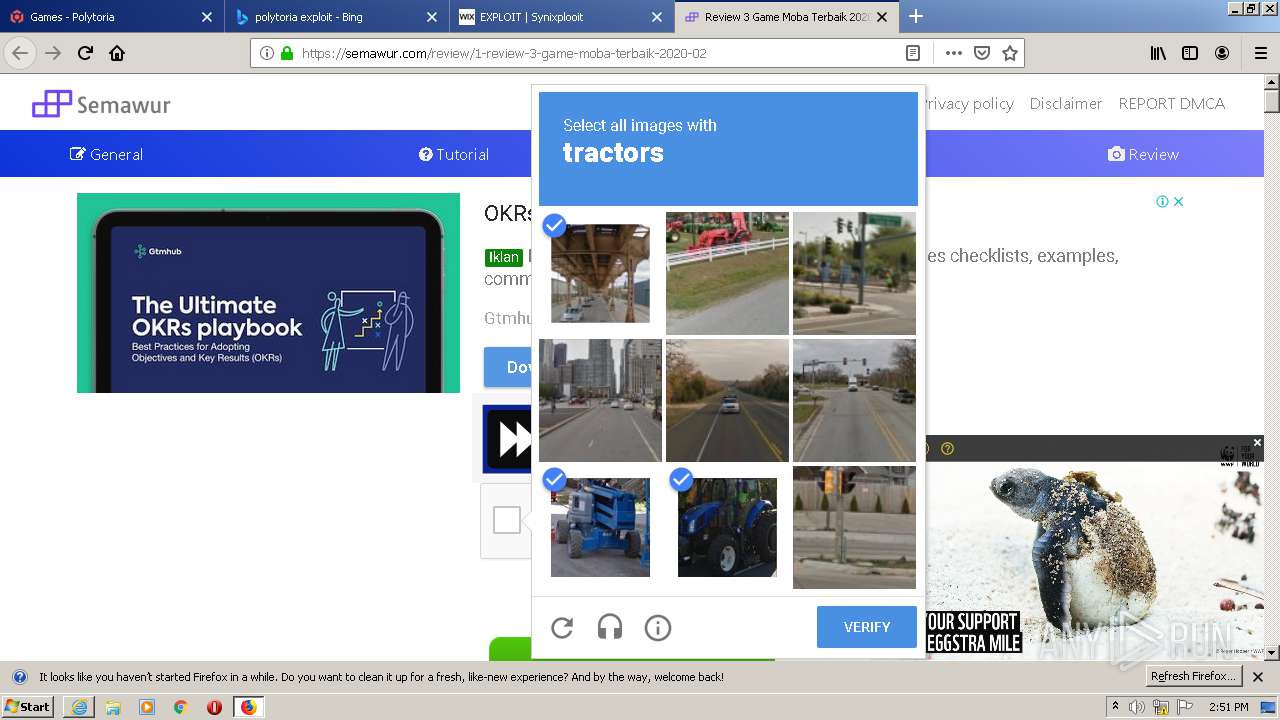Image resolution: width=1280 pixels, height=720 pixels.
Task: Reload the page with the refresh icon
Action: tap(85, 53)
